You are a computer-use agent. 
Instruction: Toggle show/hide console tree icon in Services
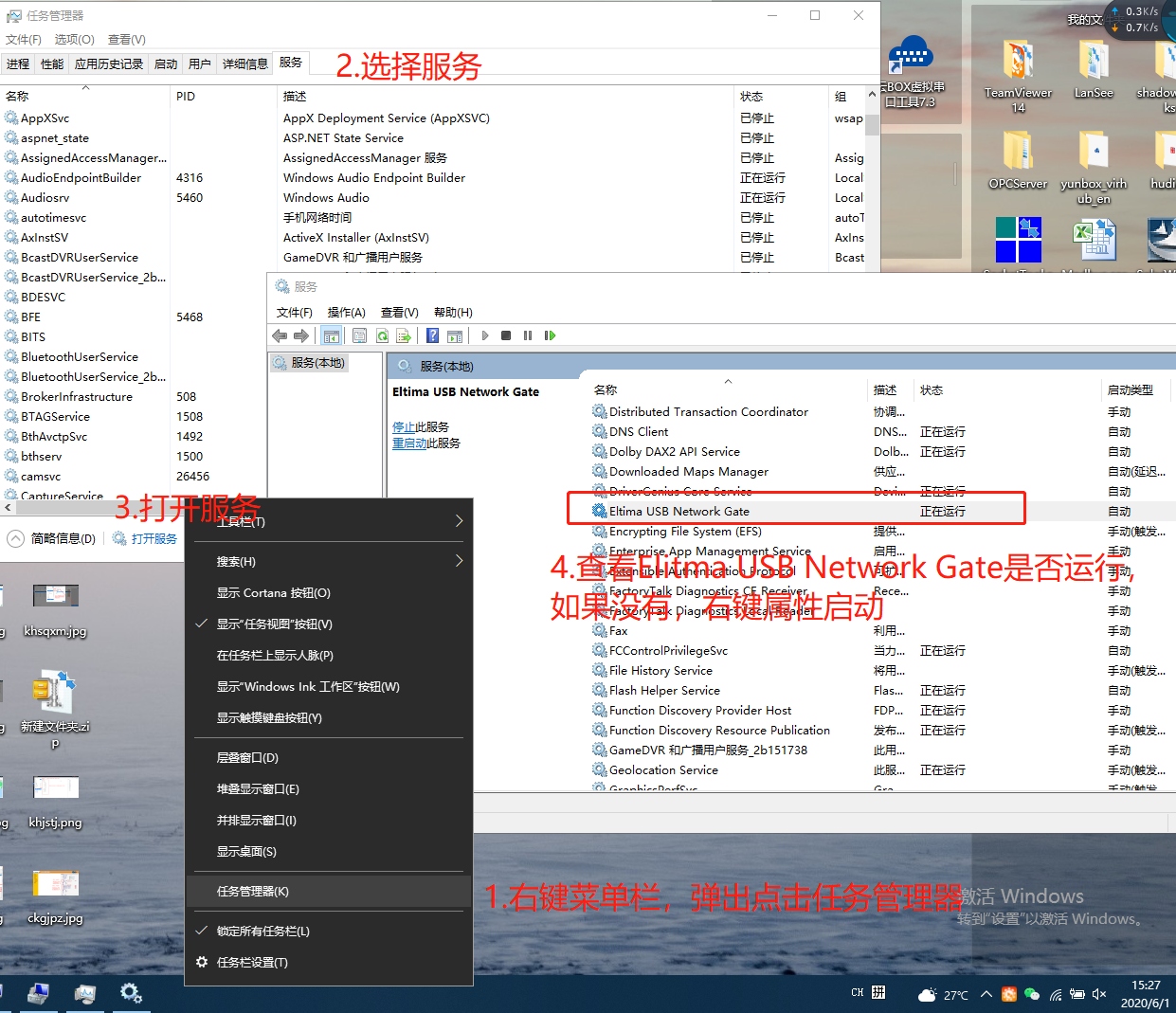(x=332, y=335)
